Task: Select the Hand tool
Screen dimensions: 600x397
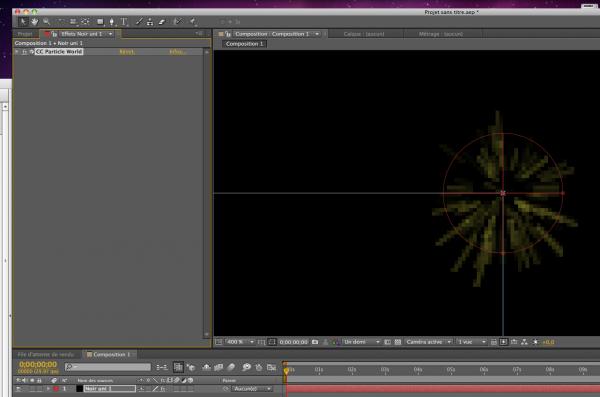Action: (x=35, y=22)
